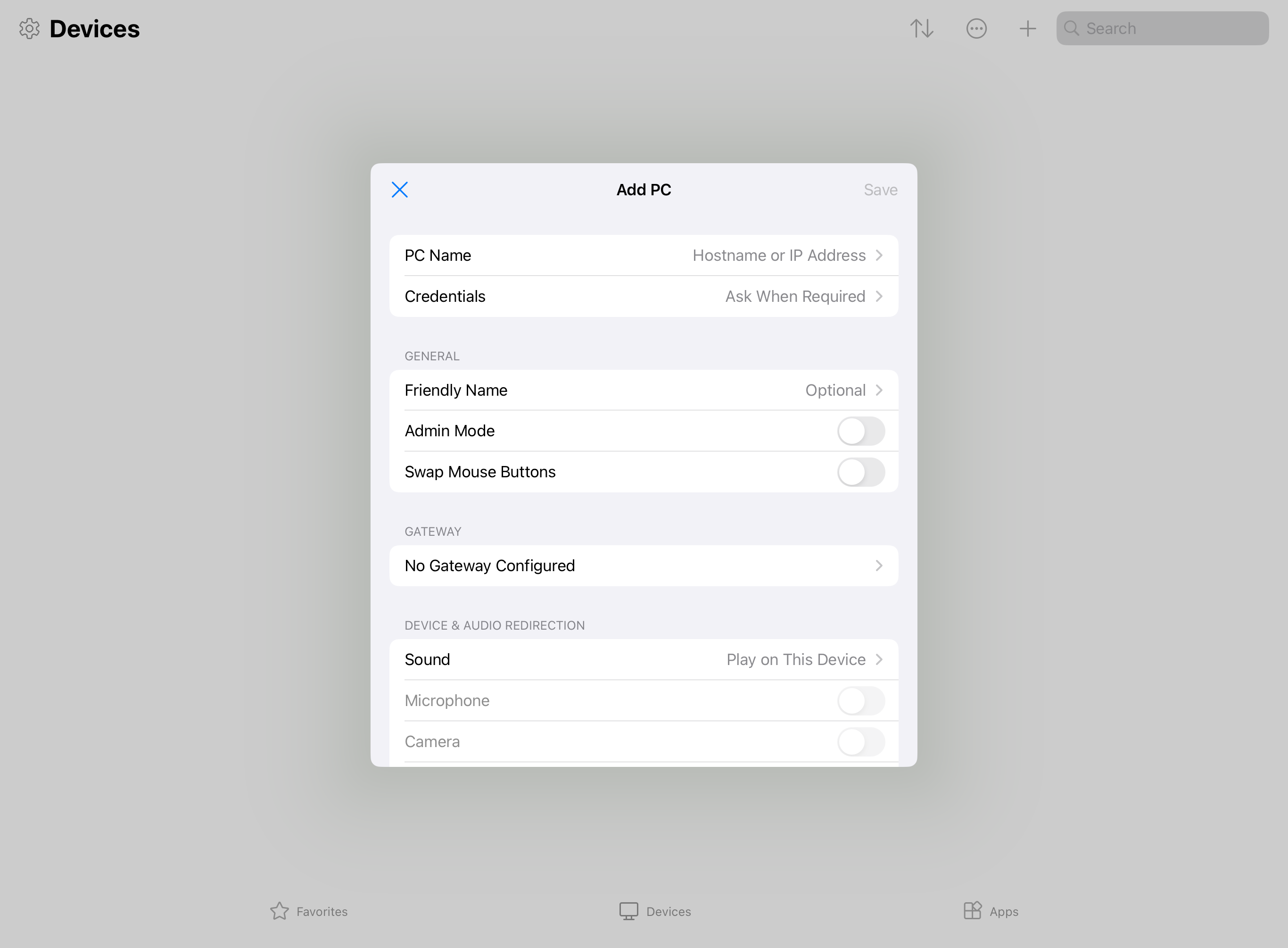The width and height of the screenshot is (1288, 948).
Task: Toggle the Admin Mode switch
Action: pyautogui.click(x=861, y=431)
